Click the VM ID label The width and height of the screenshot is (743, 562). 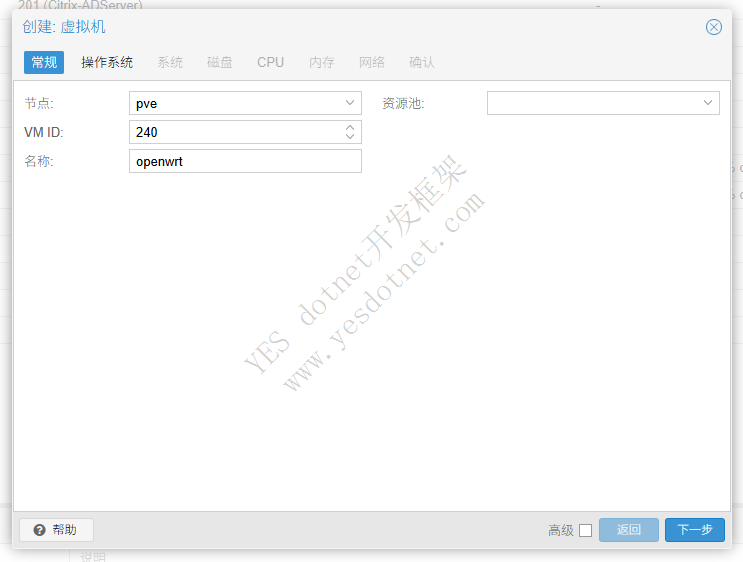click(x=44, y=132)
